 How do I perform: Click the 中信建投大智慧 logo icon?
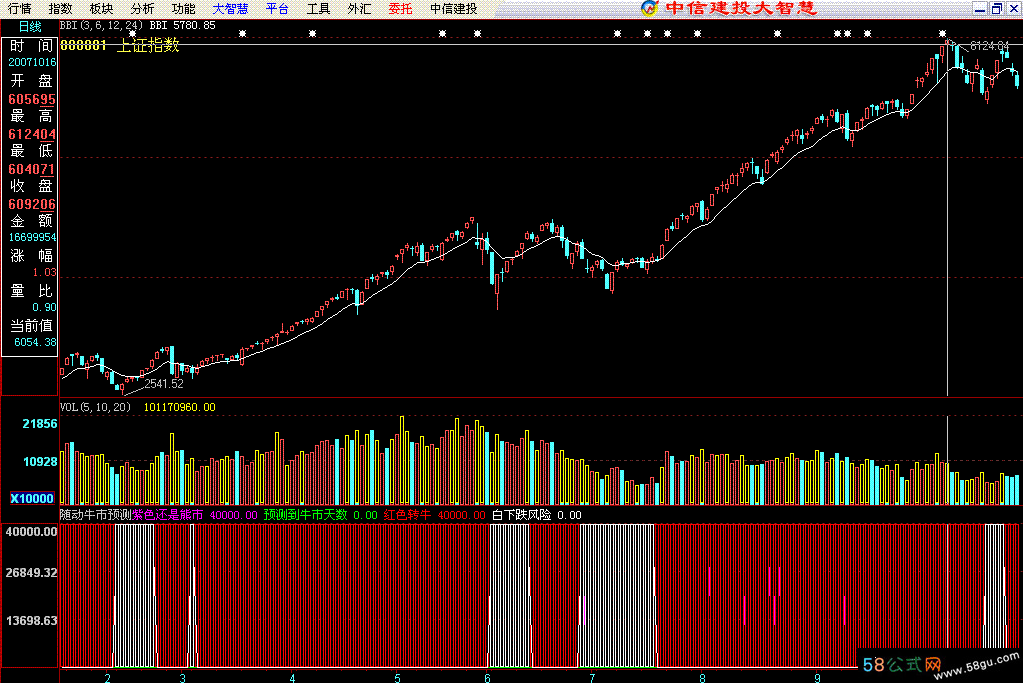[649, 8]
